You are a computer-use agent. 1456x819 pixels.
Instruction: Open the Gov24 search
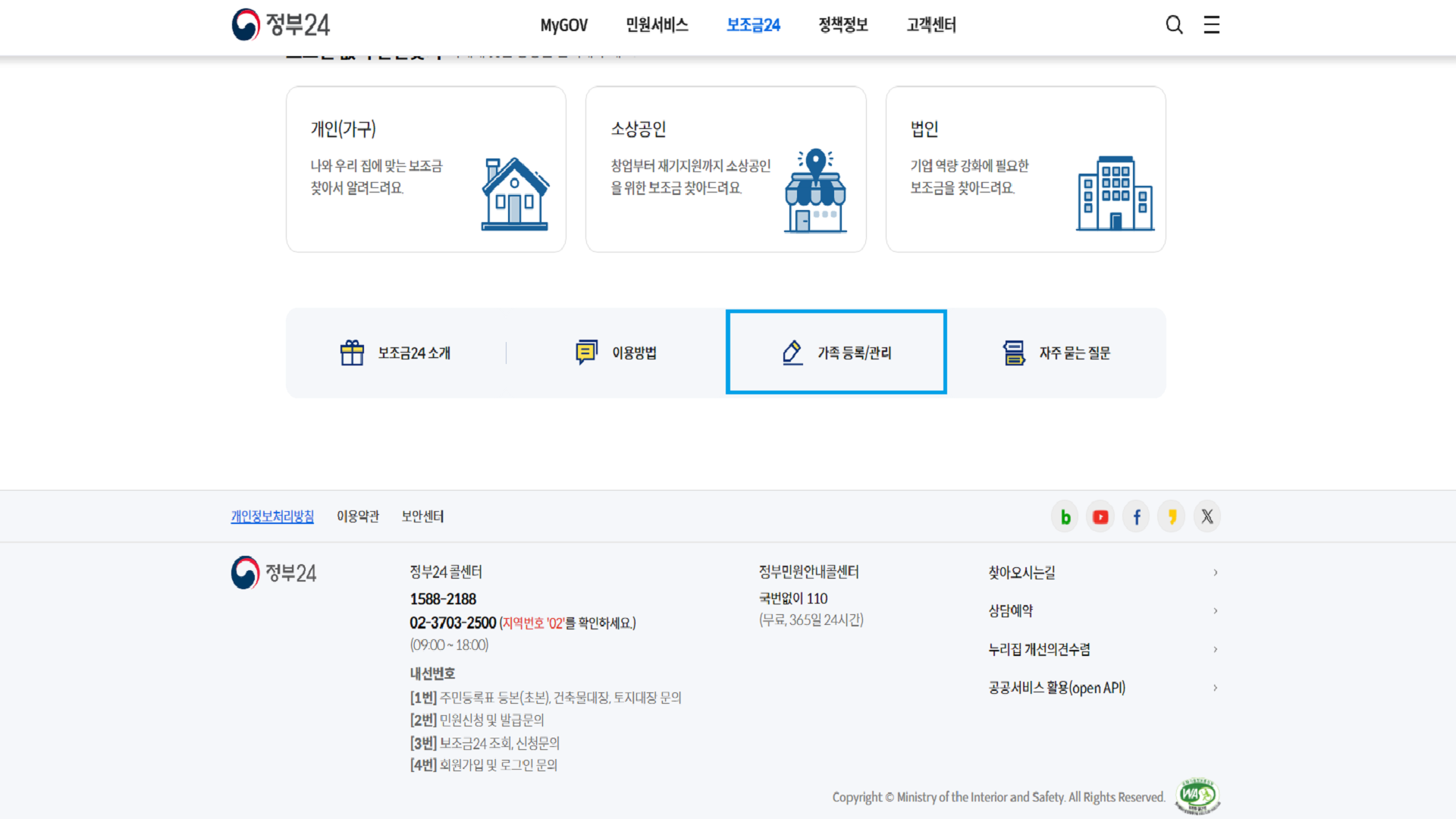coord(1174,24)
